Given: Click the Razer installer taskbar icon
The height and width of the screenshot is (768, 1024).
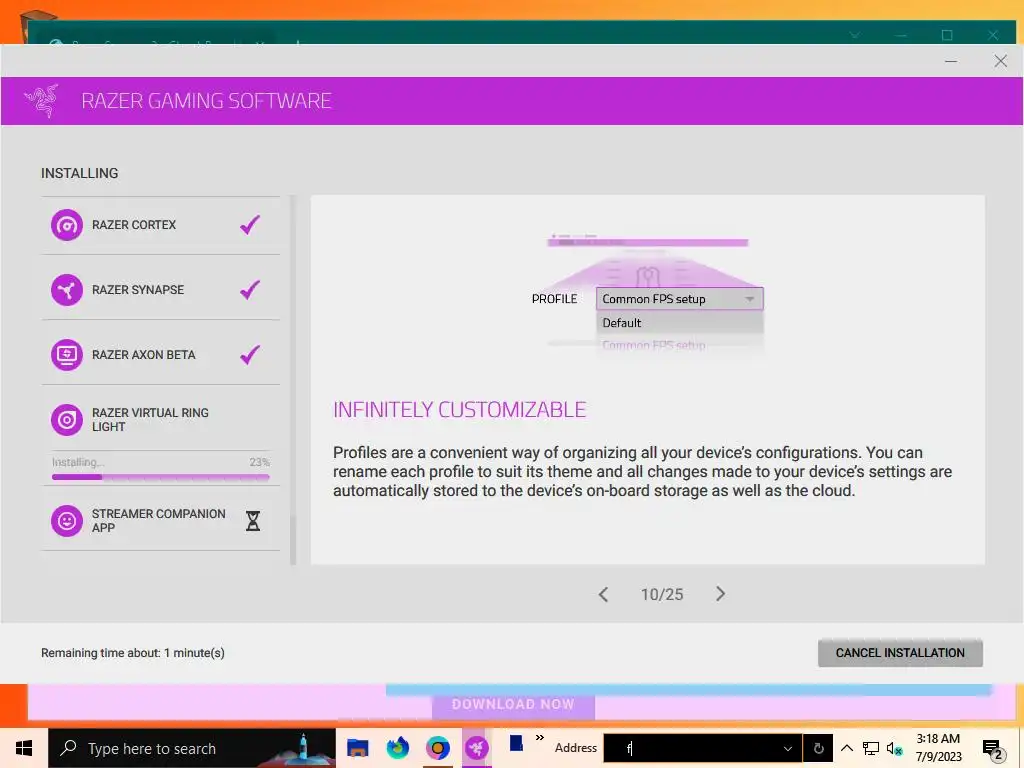Looking at the screenshot, I should [477, 748].
